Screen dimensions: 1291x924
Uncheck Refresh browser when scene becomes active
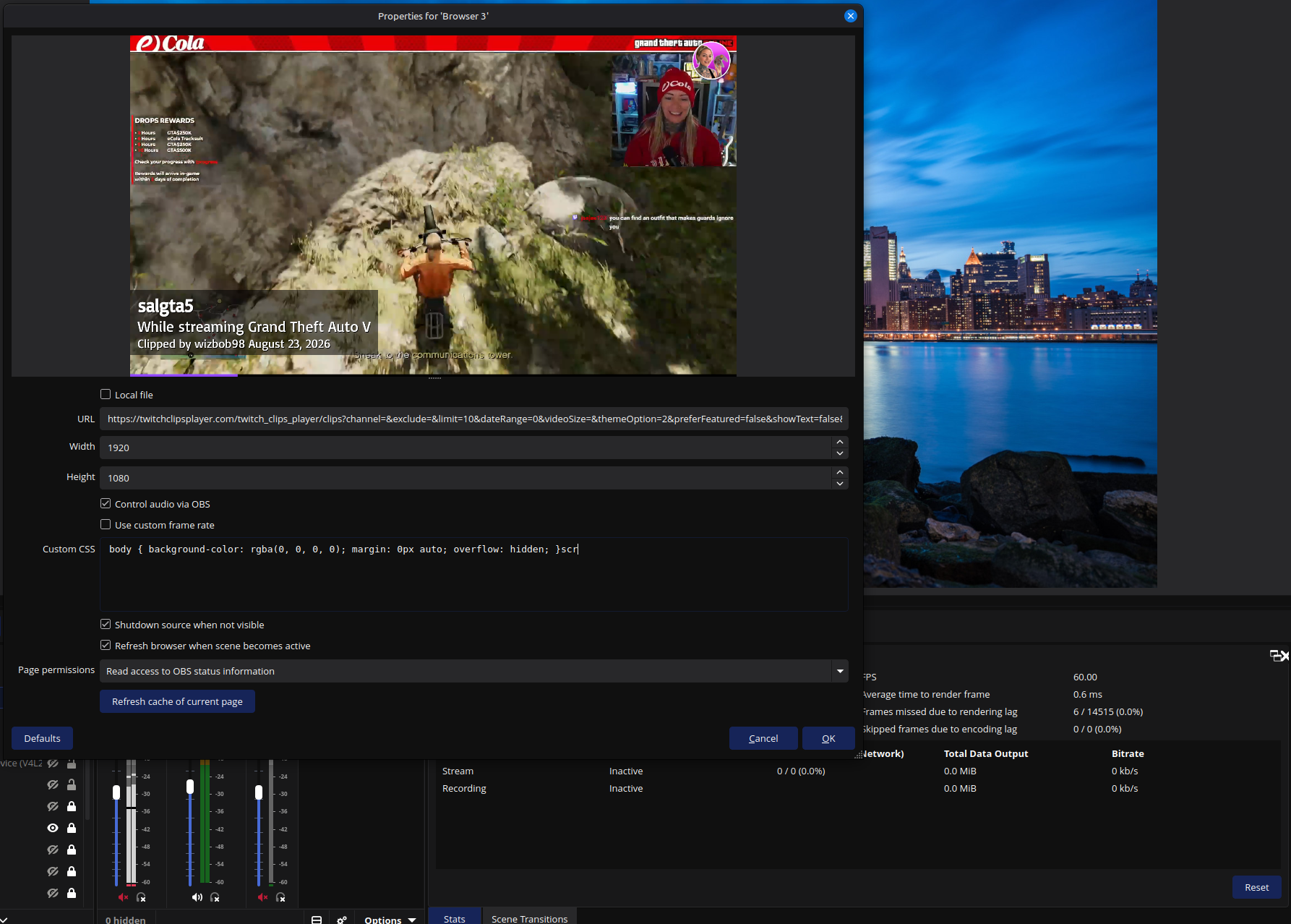[x=106, y=645]
